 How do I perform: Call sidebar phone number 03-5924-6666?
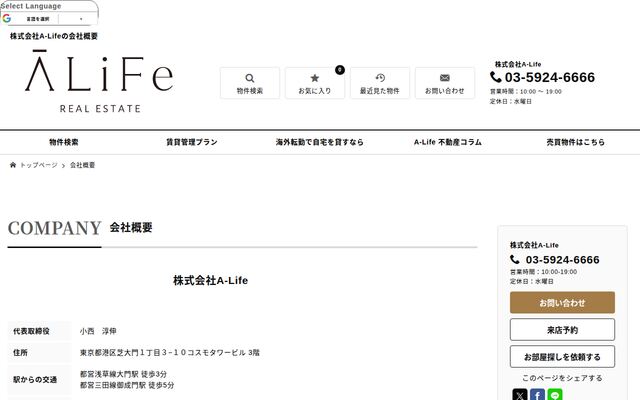(x=562, y=260)
